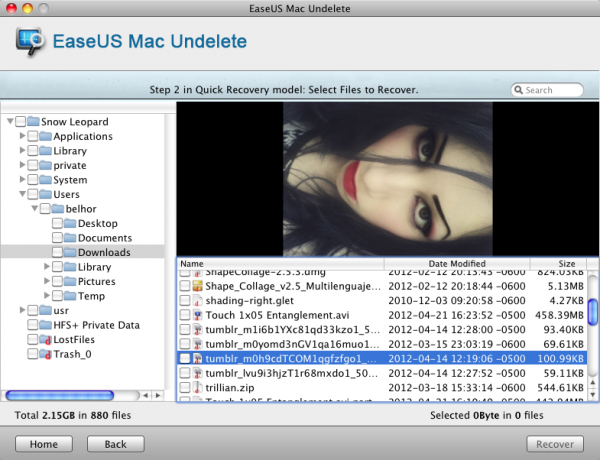600x460 pixels.
Task: Click the image preview thumbnail
Action: pos(388,179)
